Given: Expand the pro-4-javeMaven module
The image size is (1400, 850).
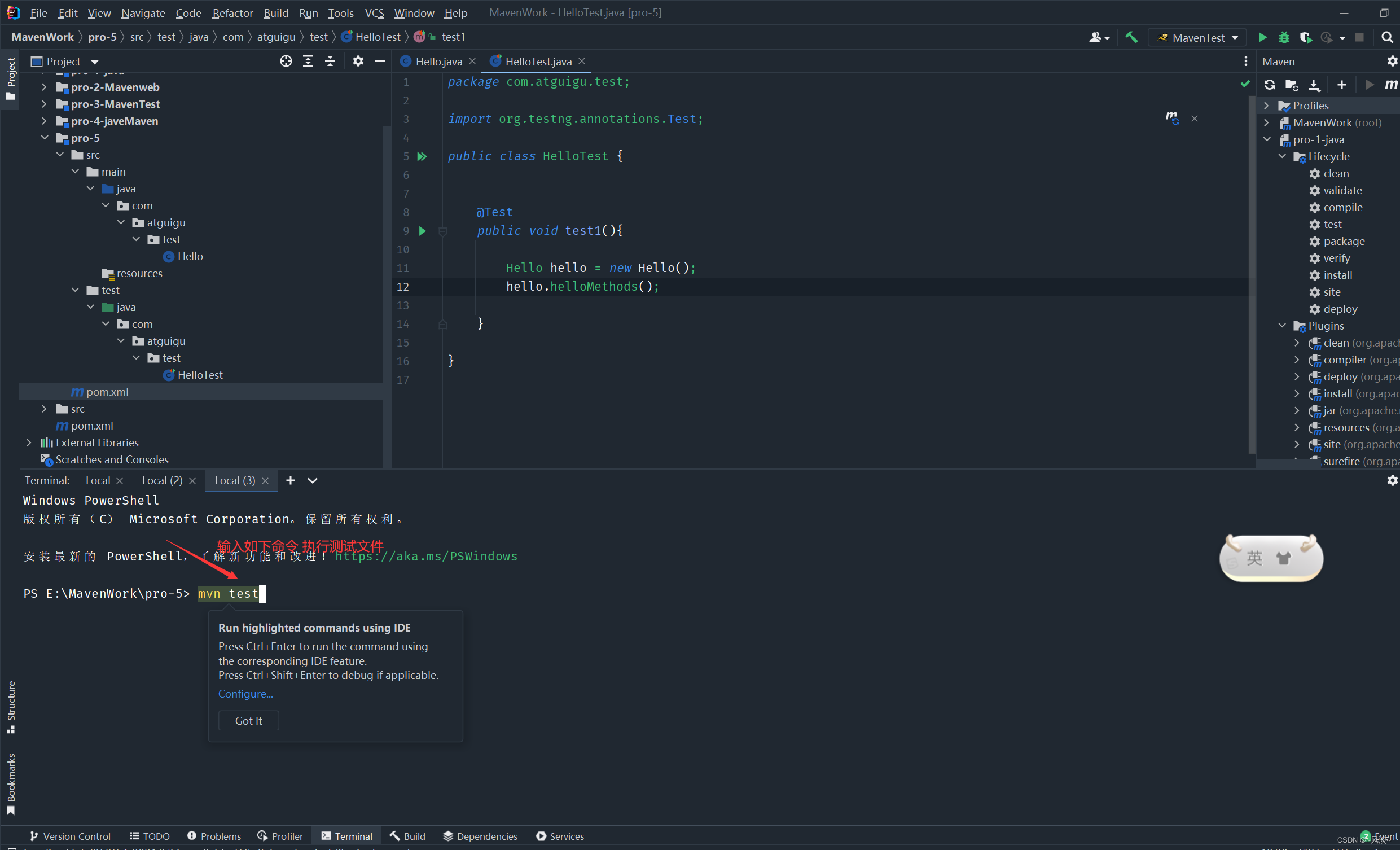Looking at the screenshot, I should pyautogui.click(x=44, y=121).
